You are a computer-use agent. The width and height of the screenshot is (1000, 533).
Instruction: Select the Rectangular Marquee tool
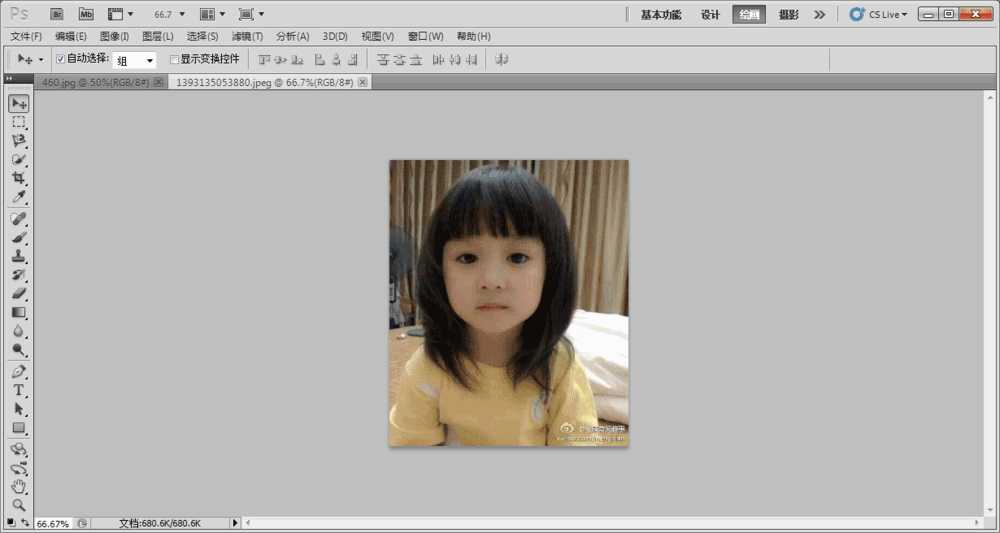point(18,122)
